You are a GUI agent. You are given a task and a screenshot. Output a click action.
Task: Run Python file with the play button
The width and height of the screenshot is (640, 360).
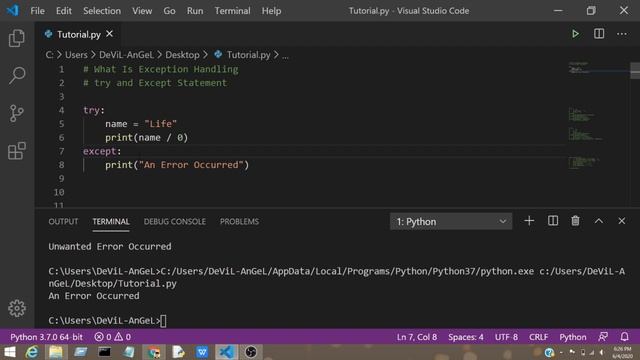pos(575,34)
